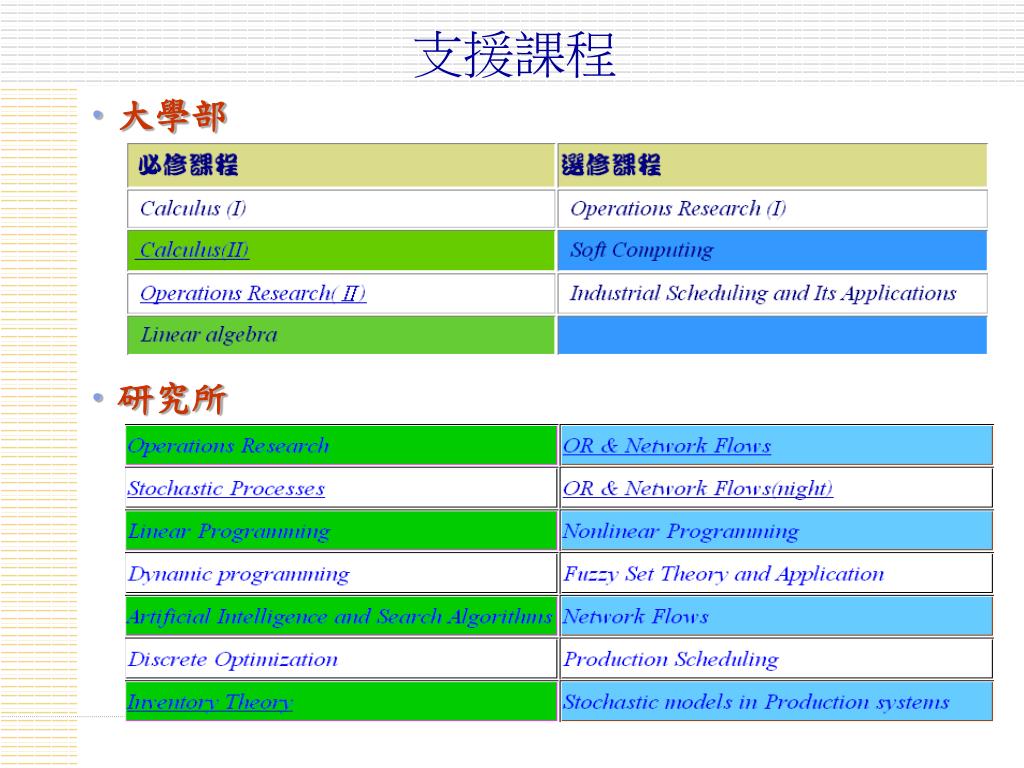Open the Calculus(II) hyperlink
Viewport: 1024px width, 768px height.
click(194, 250)
